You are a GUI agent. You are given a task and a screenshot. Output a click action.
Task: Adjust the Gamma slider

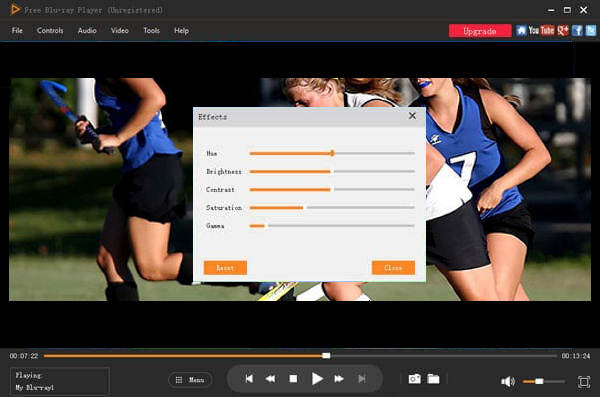(332, 226)
